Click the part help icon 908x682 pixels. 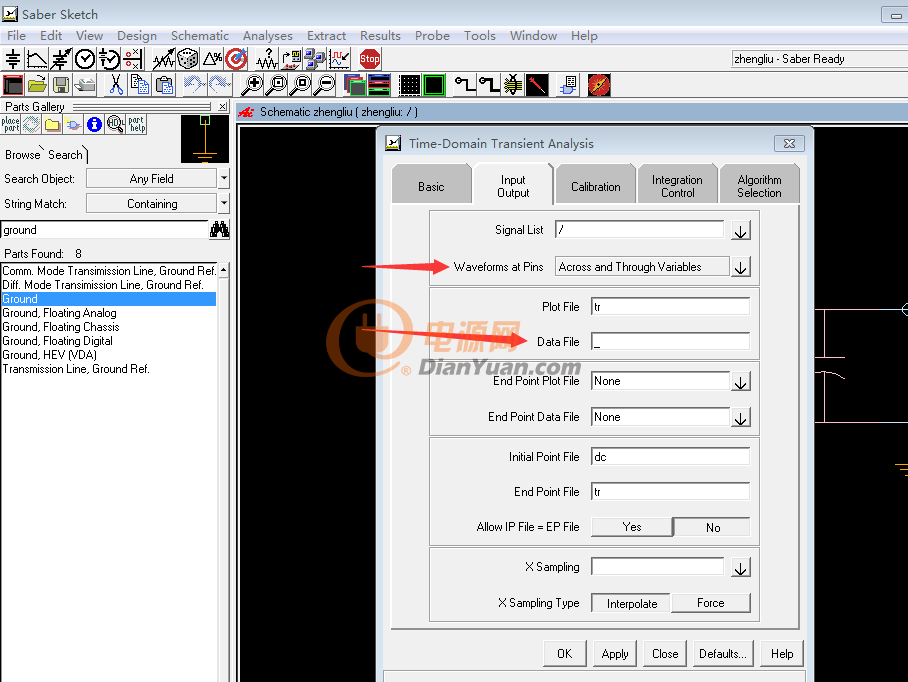pos(137,124)
